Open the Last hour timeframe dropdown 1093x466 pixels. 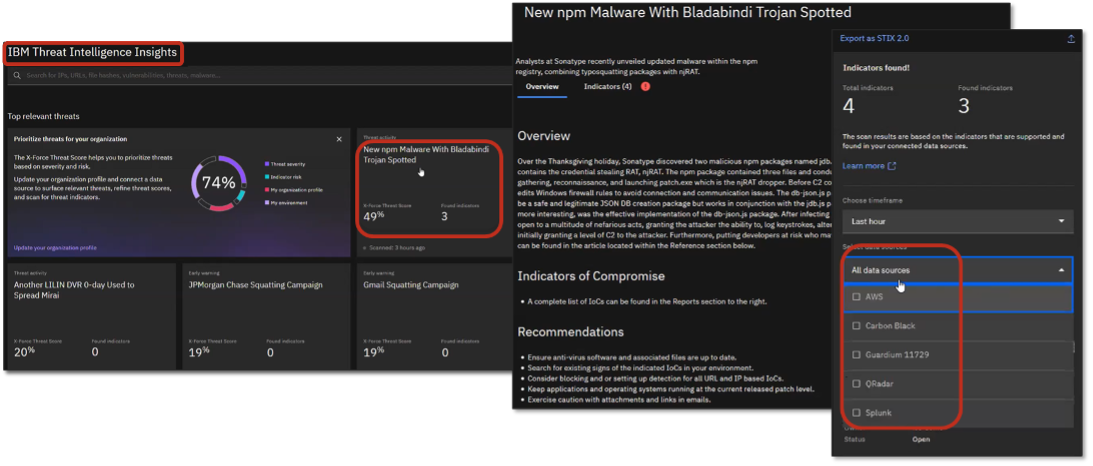(958, 222)
